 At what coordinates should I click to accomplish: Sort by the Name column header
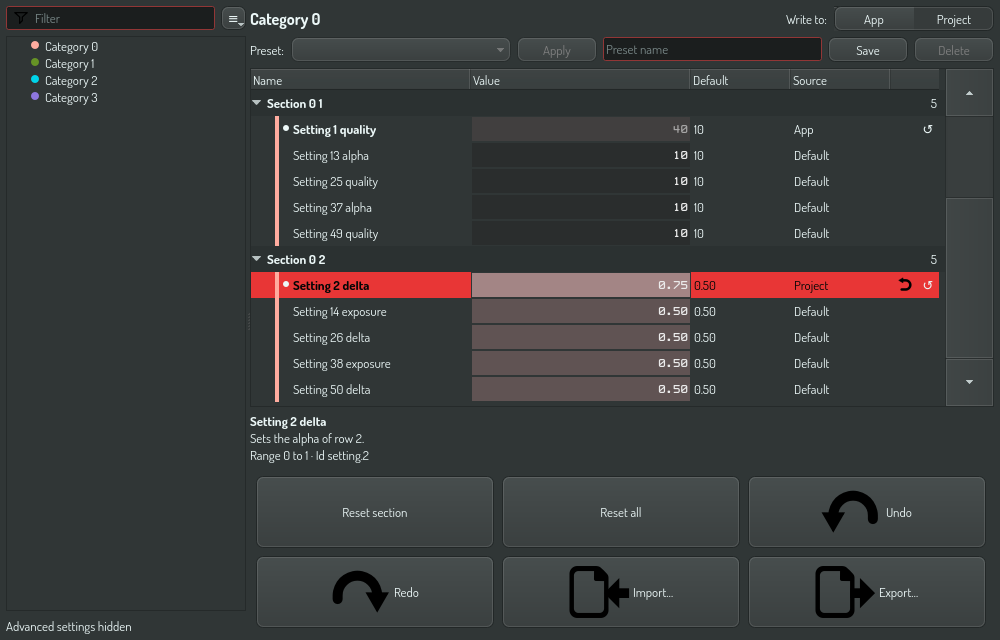360,80
